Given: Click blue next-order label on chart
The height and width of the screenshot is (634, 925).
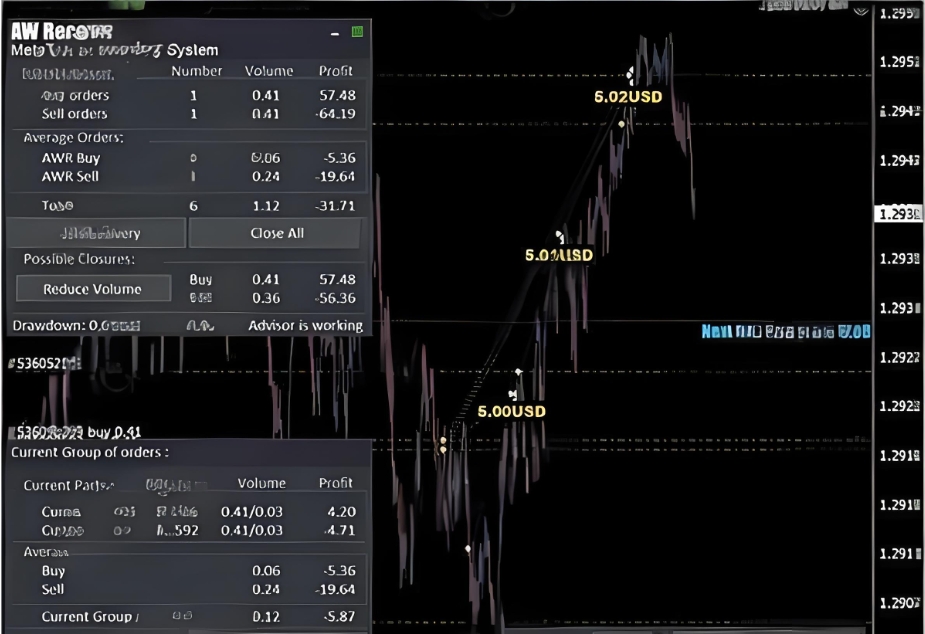Looking at the screenshot, I should [786, 331].
